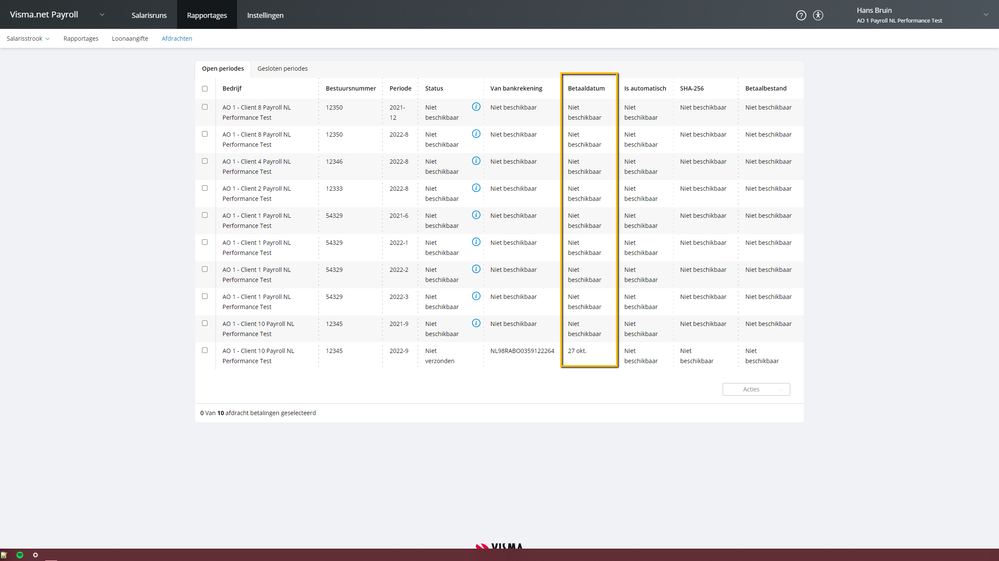Open the Acties dropdown button
999x561 pixels.
(x=756, y=389)
